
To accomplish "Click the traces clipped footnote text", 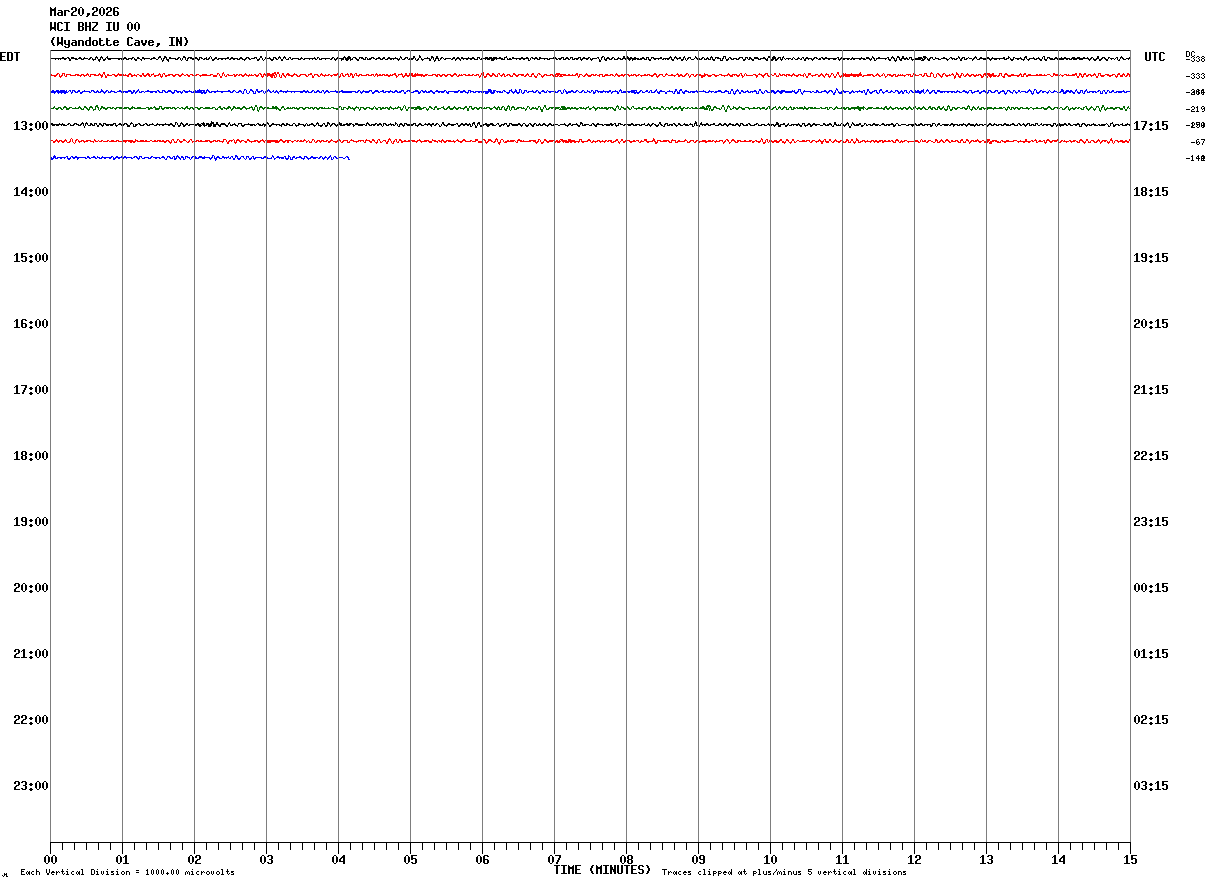I will click(x=784, y=873).
